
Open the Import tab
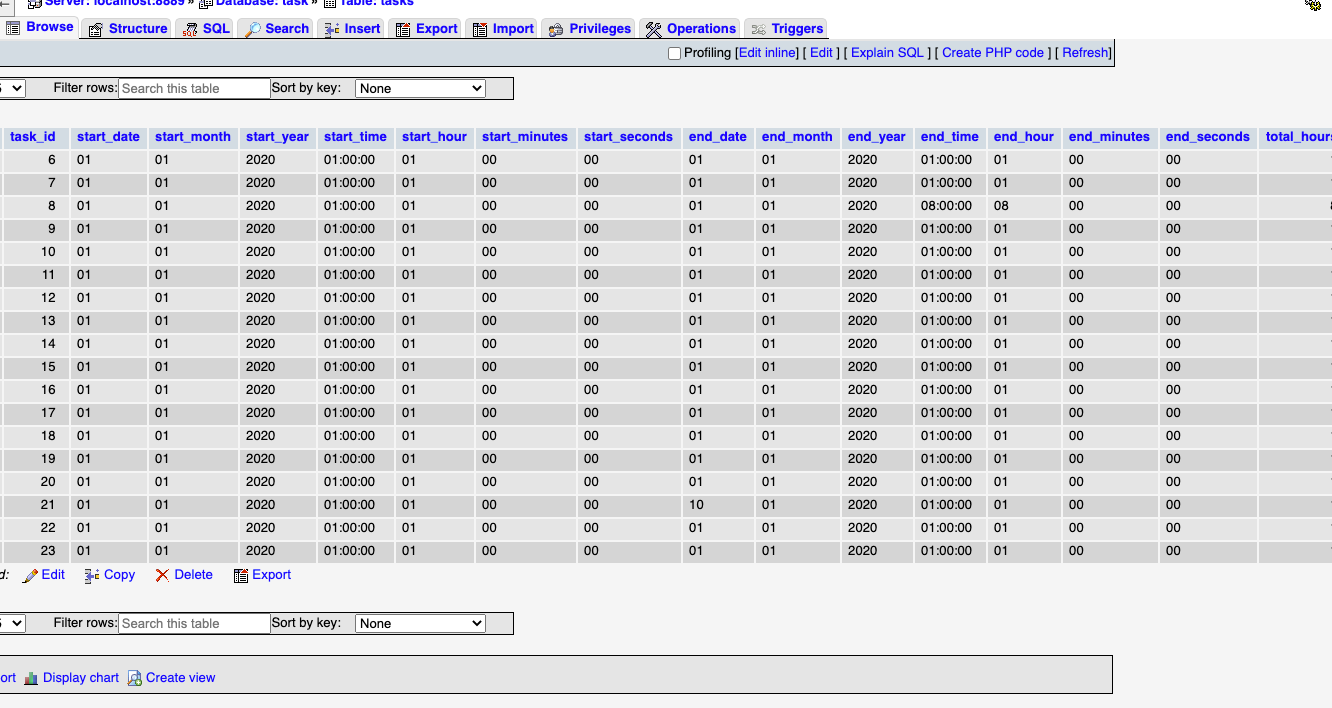(x=512, y=29)
